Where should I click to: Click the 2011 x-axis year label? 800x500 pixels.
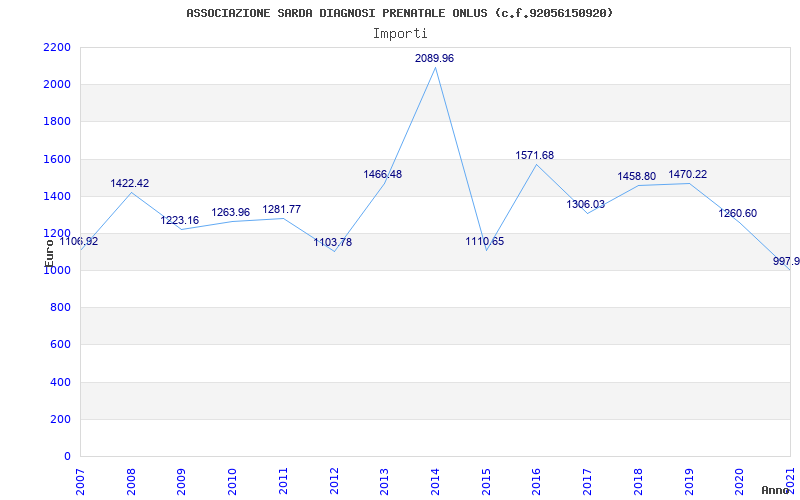283,482
